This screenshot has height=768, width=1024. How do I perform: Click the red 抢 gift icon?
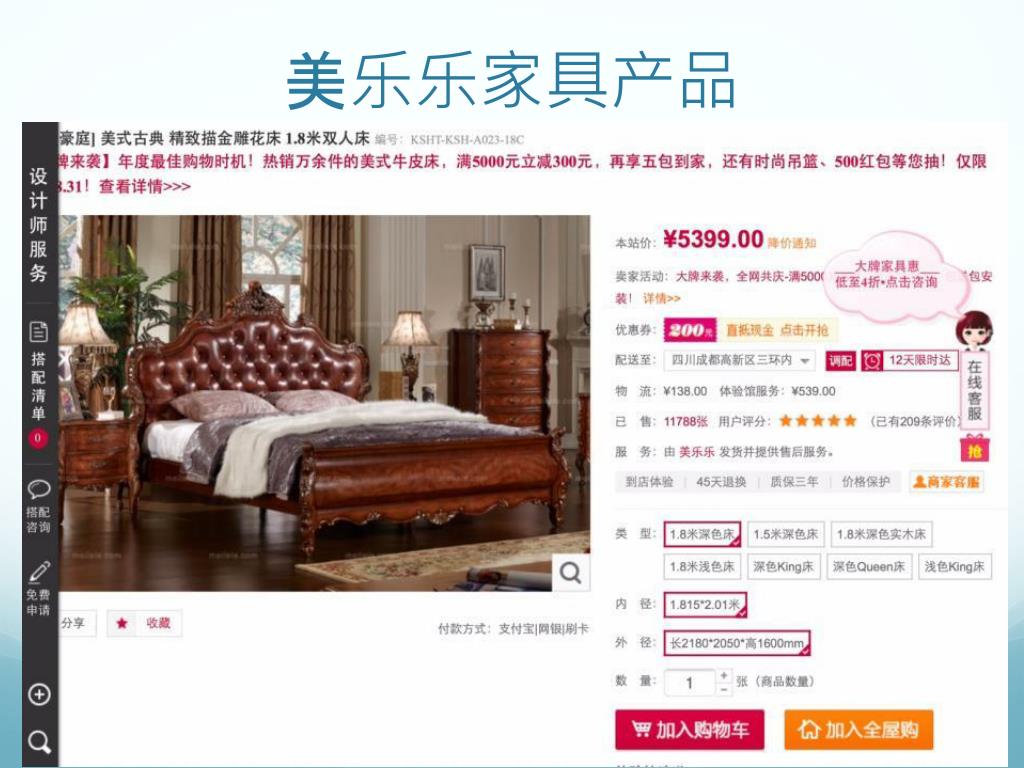click(974, 448)
